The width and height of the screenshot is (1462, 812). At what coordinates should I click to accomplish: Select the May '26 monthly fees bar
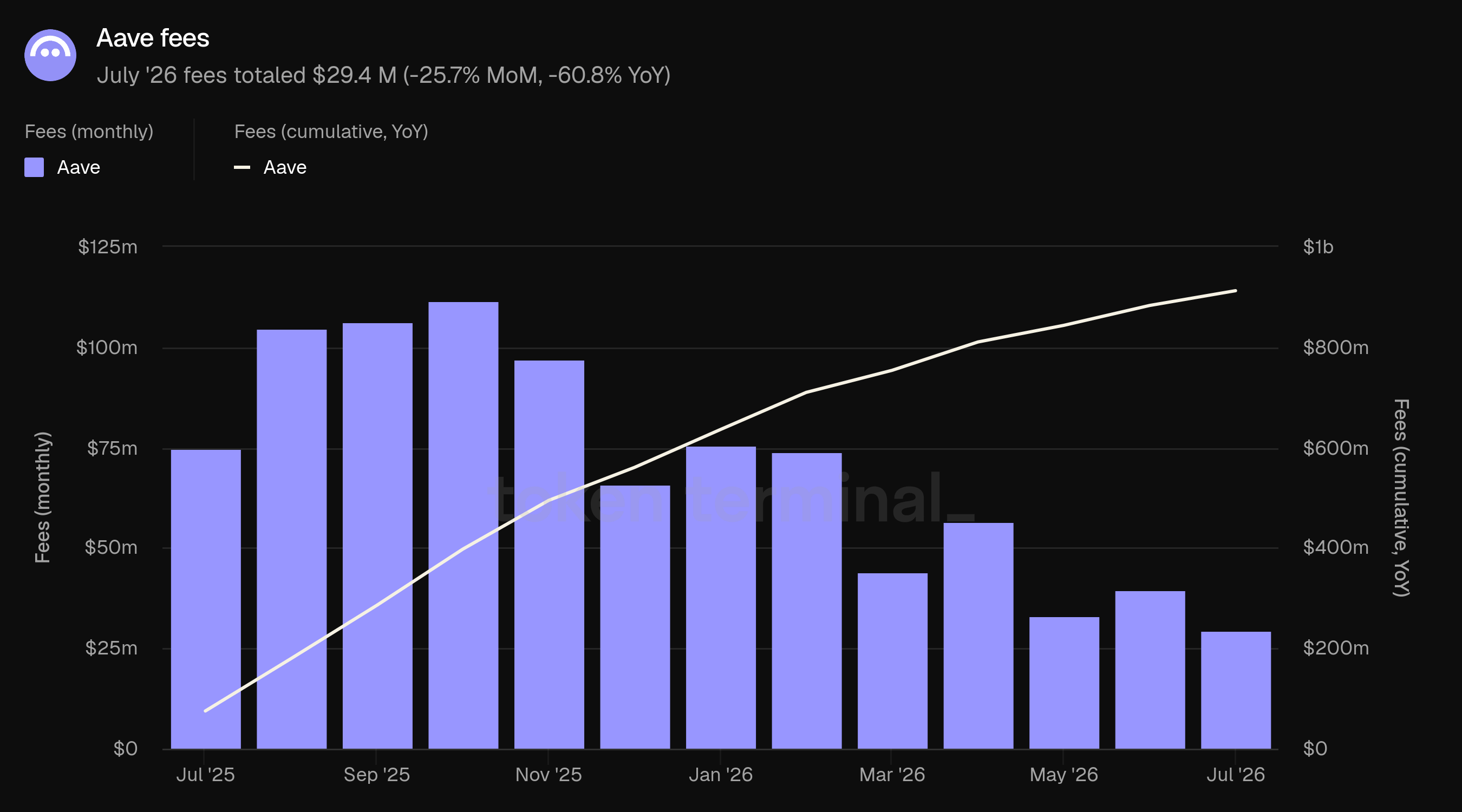click(x=1064, y=683)
